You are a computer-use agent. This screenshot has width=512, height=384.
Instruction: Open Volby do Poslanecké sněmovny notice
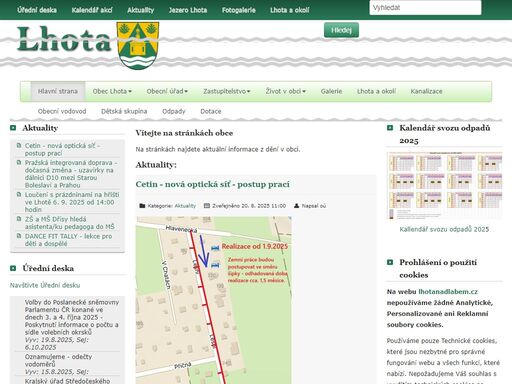pos(72,317)
